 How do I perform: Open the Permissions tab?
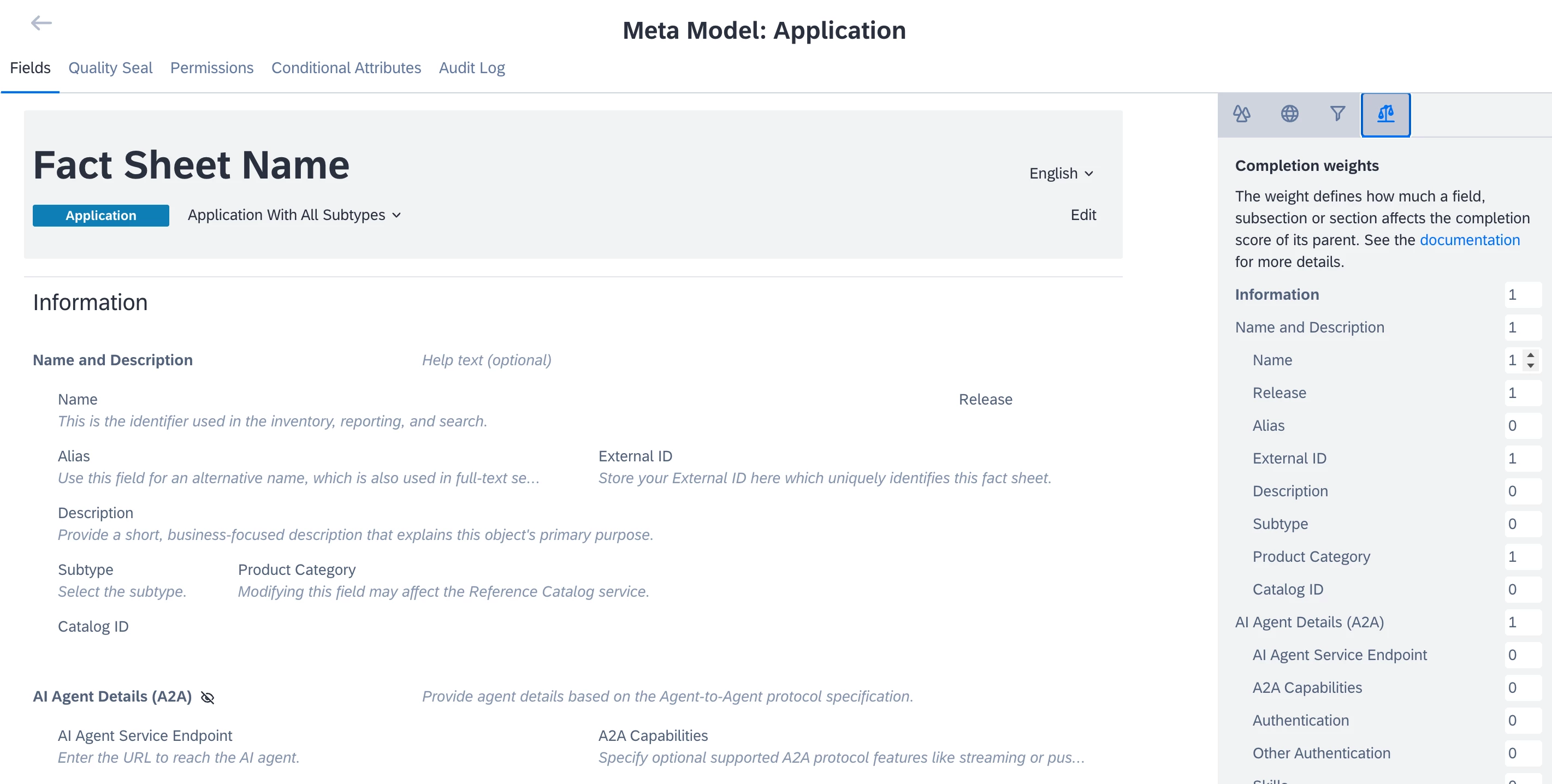pos(211,68)
